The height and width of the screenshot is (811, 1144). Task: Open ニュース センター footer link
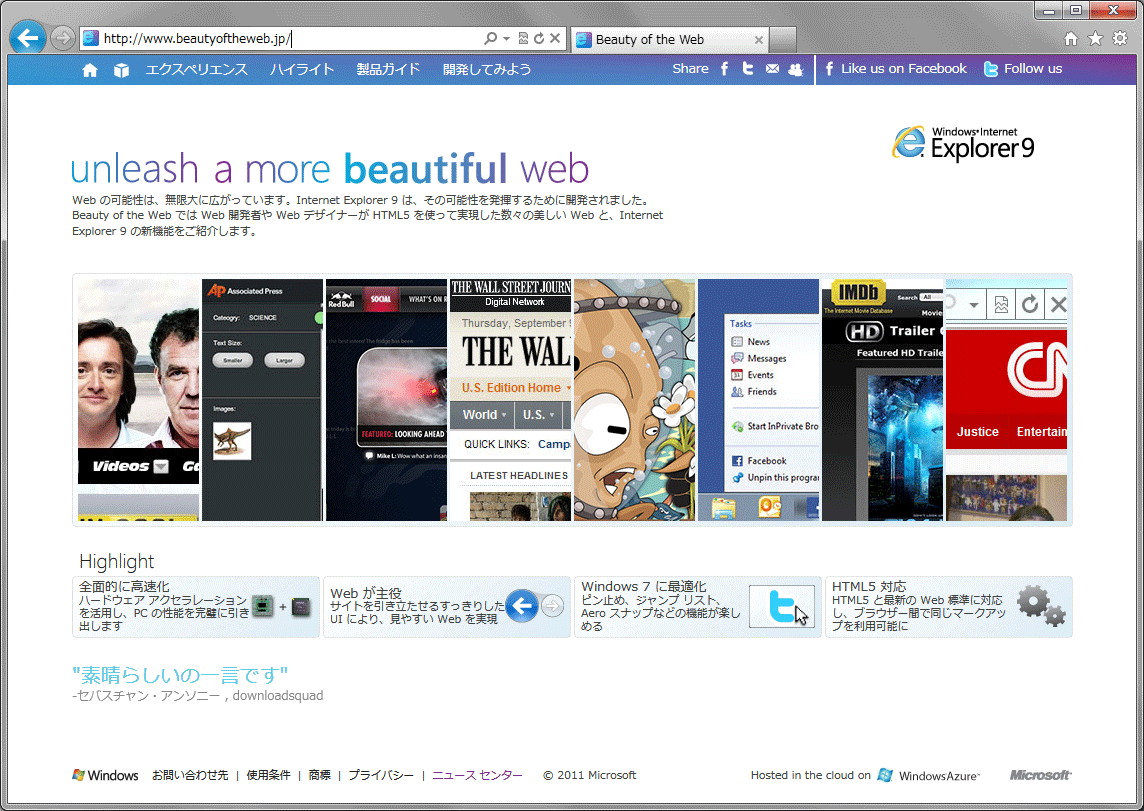(477, 775)
